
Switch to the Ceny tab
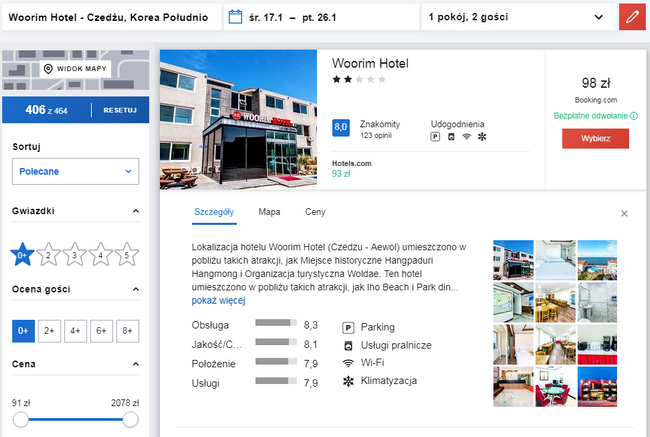[x=315, y=212]
